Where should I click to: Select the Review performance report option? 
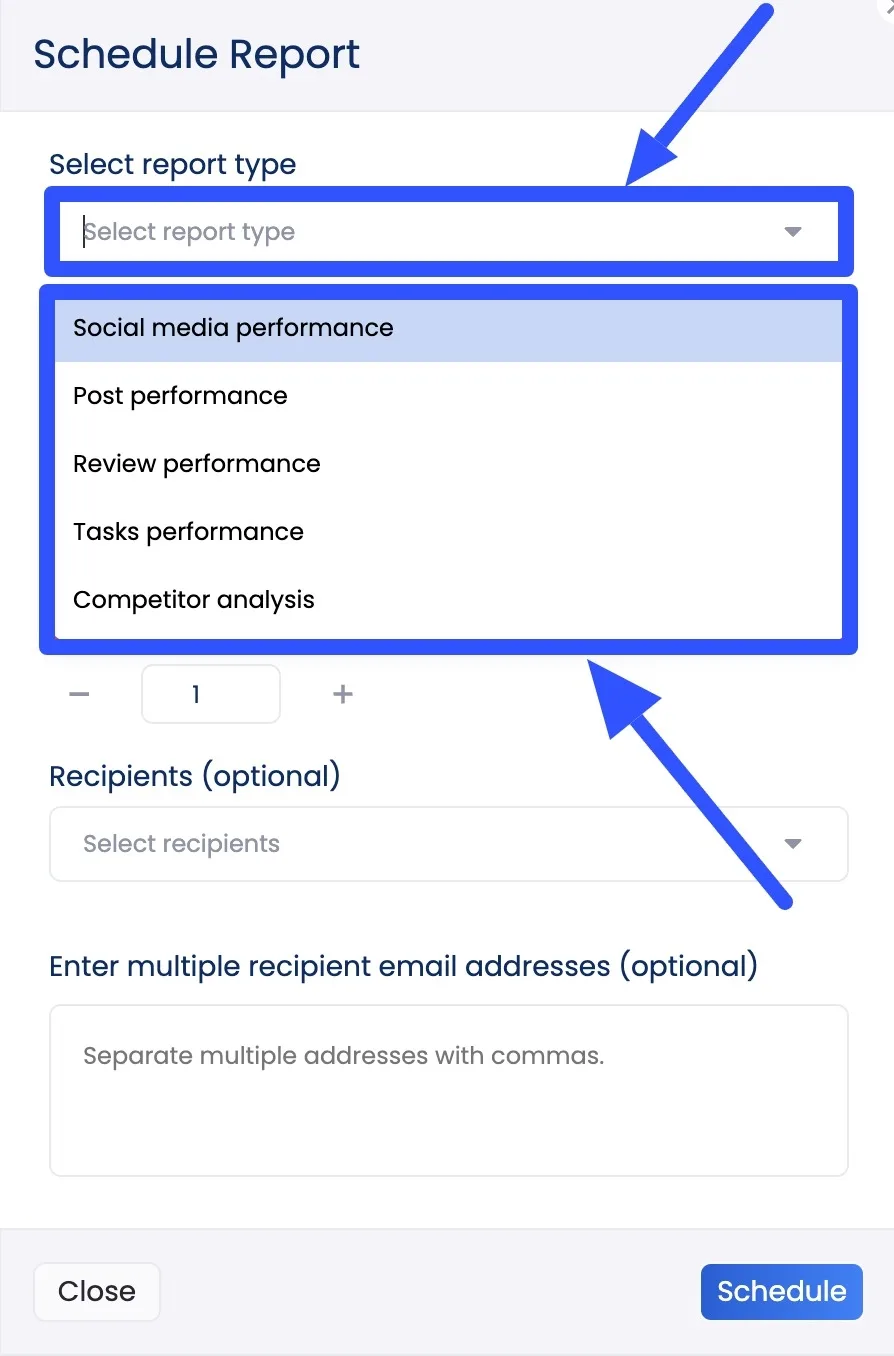tap(196, 463)
